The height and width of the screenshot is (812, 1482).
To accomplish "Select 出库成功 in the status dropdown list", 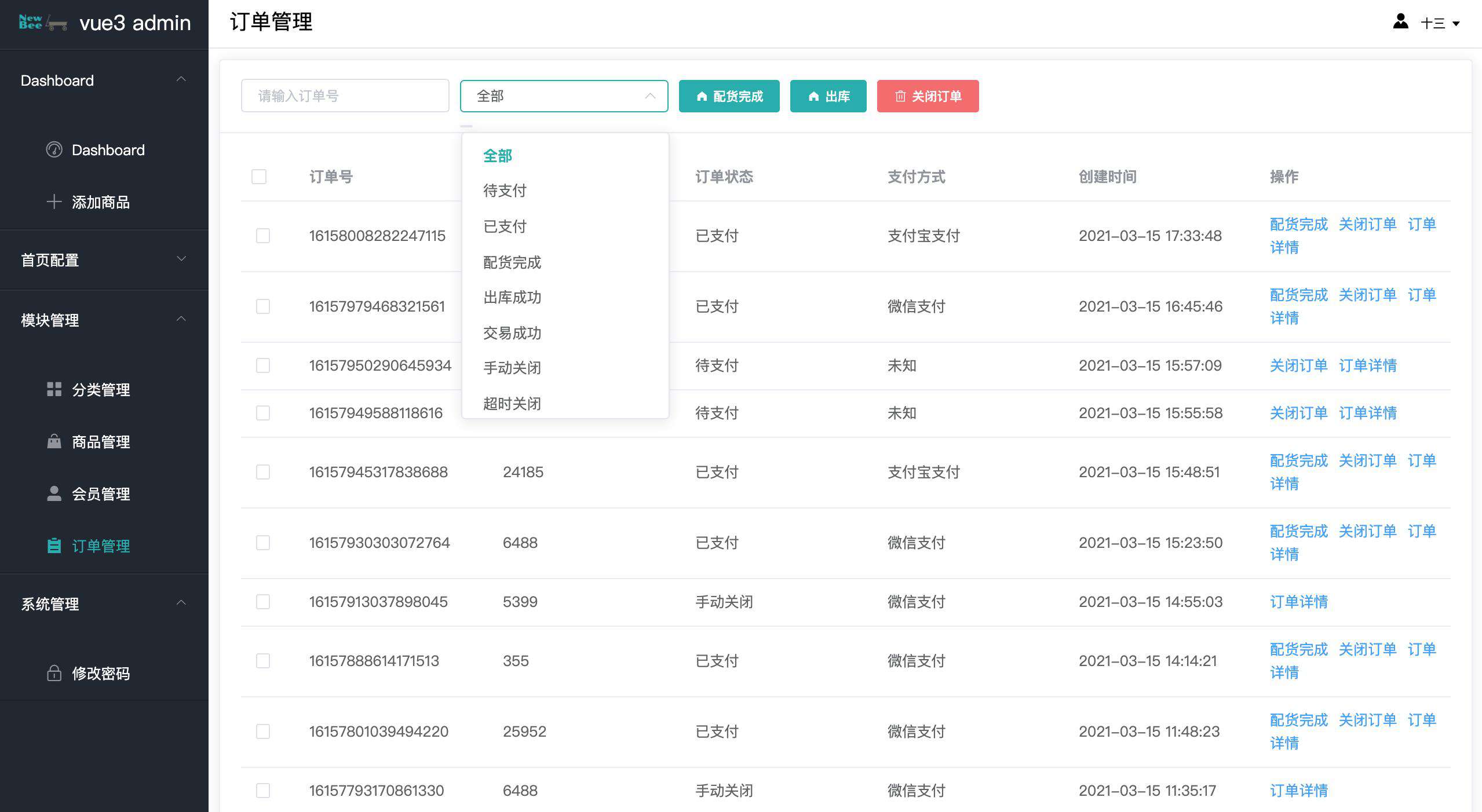I will [565, 297].
